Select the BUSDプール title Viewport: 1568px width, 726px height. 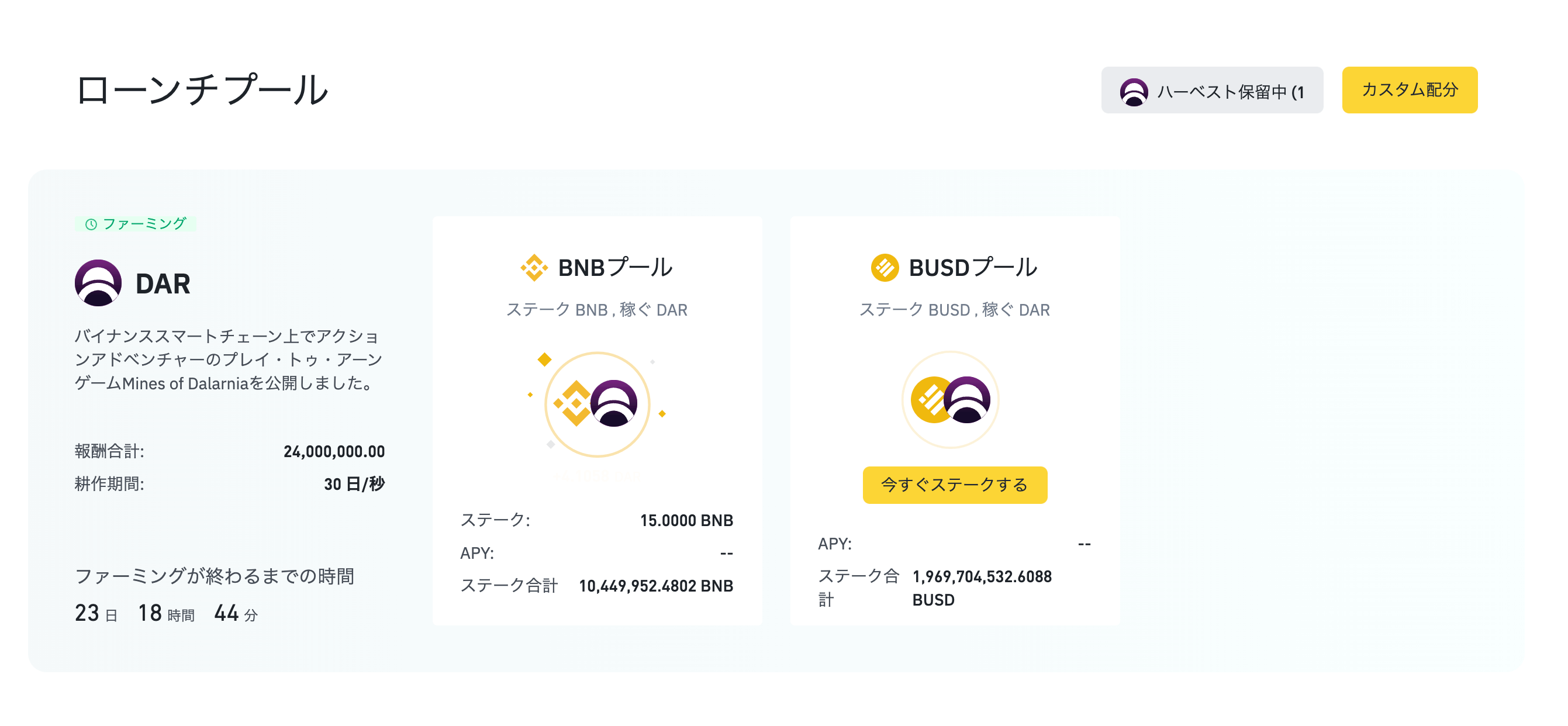click(973, 268)
